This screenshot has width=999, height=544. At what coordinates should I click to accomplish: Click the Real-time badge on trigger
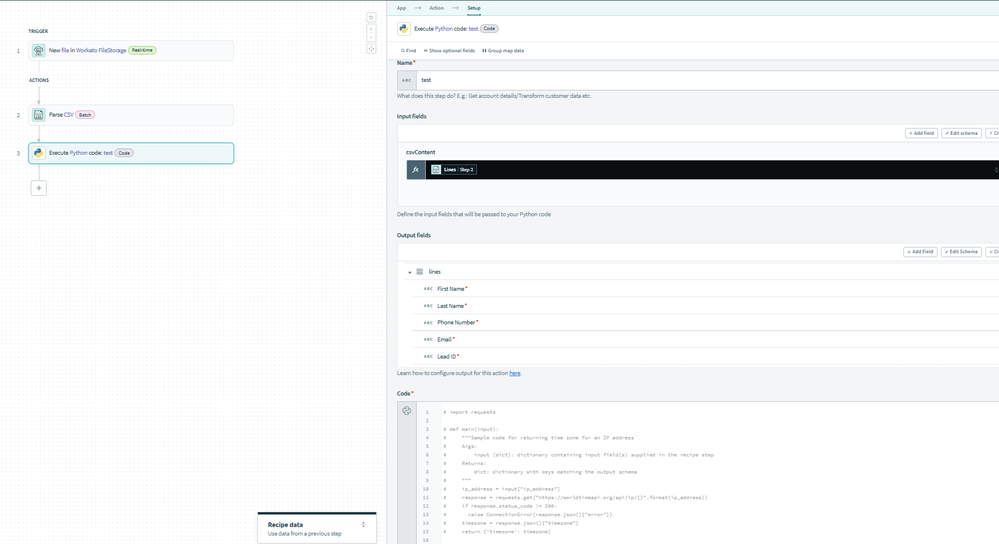point(142,50)
